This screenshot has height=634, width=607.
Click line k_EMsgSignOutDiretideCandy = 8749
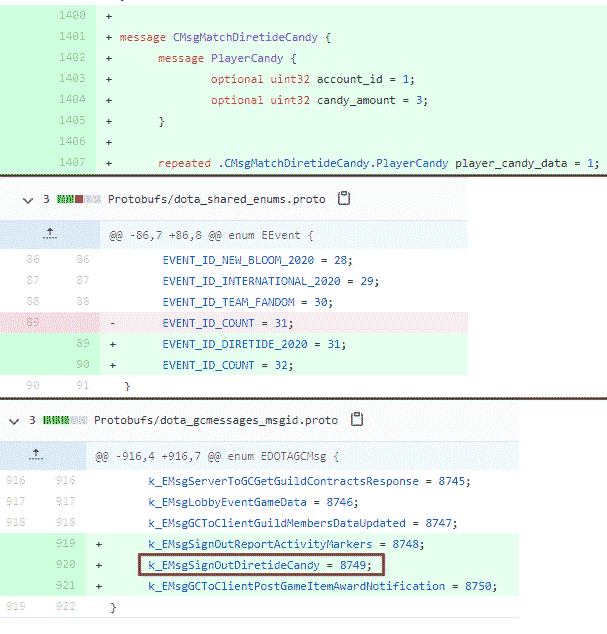259,564
